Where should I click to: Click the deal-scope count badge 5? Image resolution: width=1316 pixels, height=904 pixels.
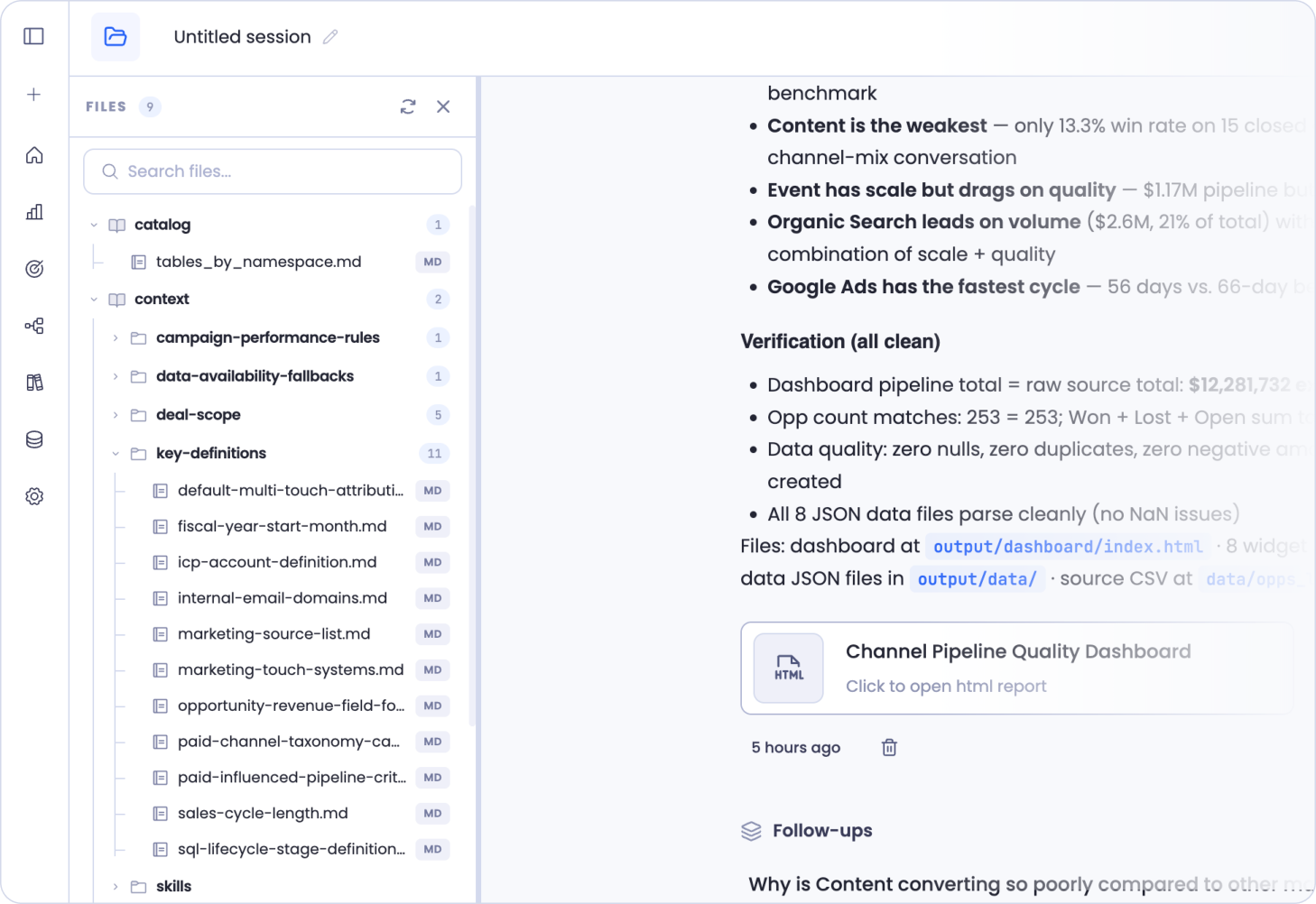click(x=438, y=415)
